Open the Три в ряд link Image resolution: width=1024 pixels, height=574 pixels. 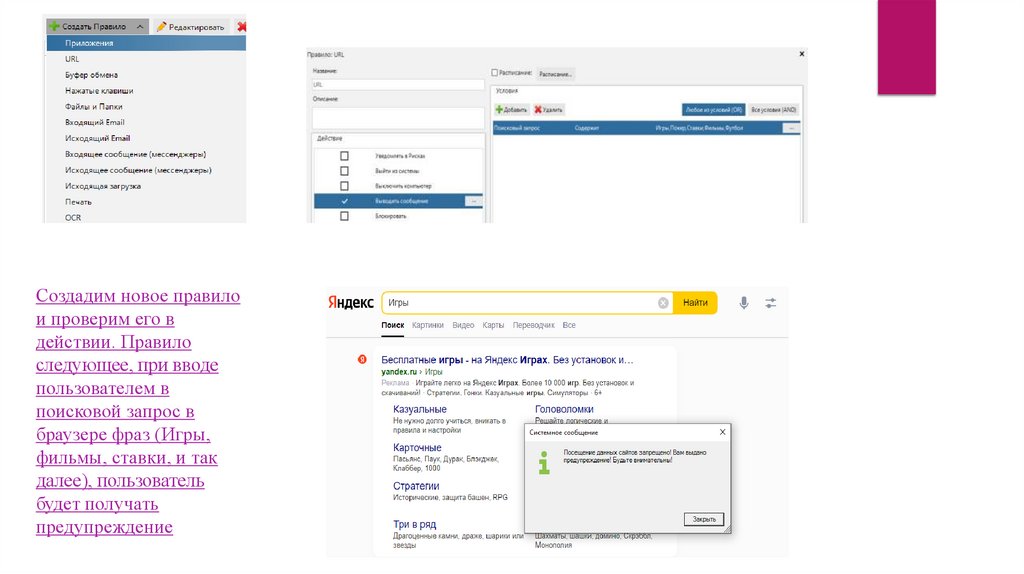414,524
